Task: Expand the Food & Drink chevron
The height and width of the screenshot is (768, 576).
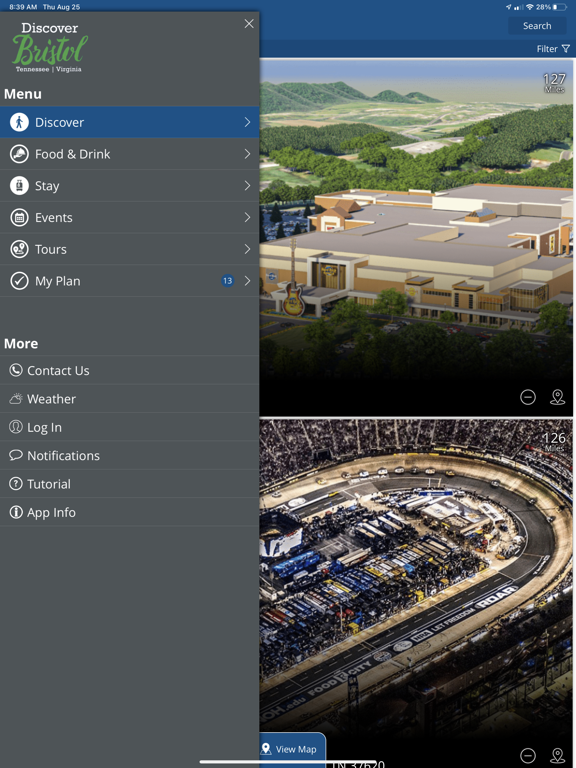Action: pyautogui.click(x=247, y=154)
